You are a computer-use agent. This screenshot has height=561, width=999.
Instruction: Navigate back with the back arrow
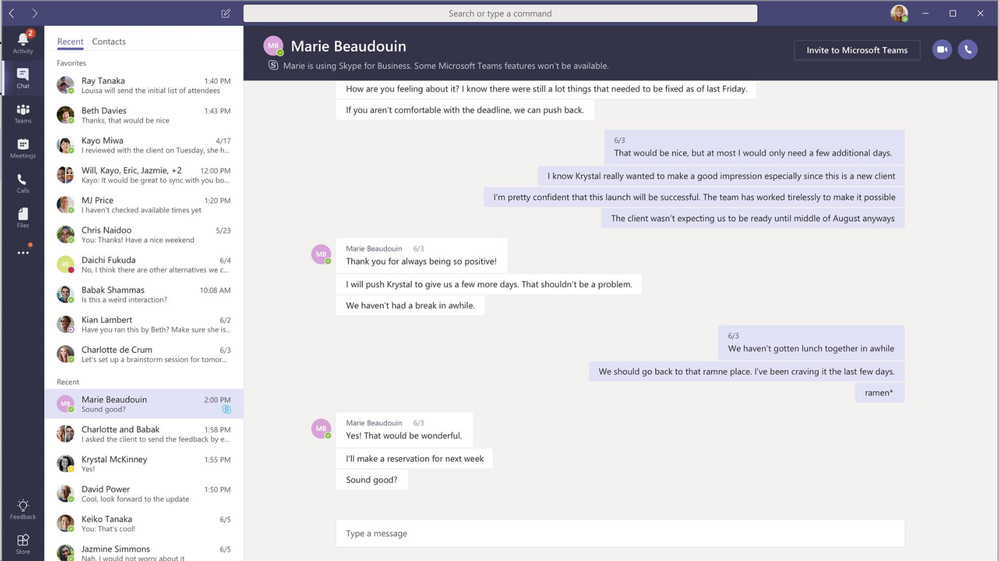[12, 14]
